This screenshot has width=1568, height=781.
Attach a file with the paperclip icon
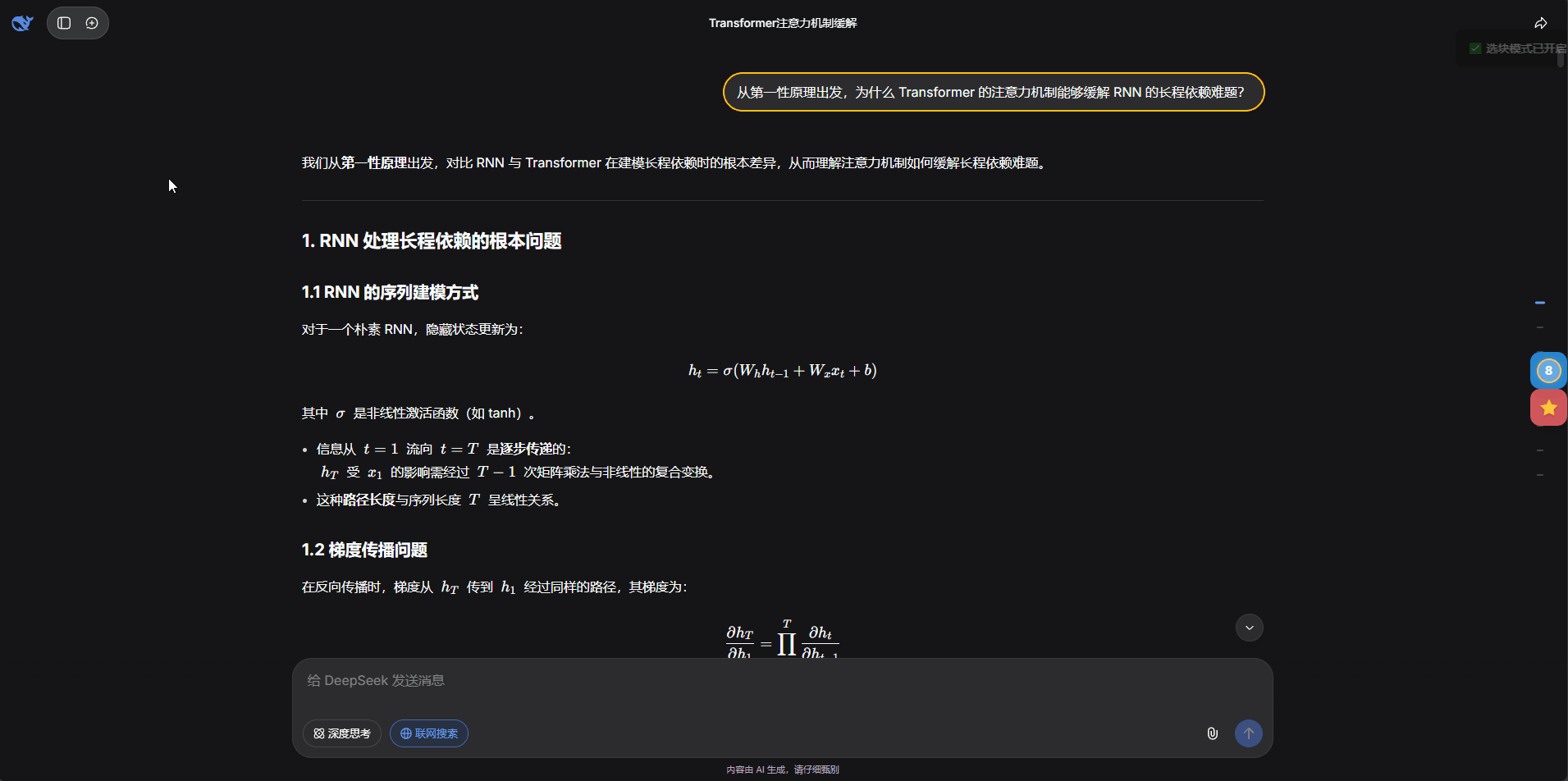tap(1212, 733)
